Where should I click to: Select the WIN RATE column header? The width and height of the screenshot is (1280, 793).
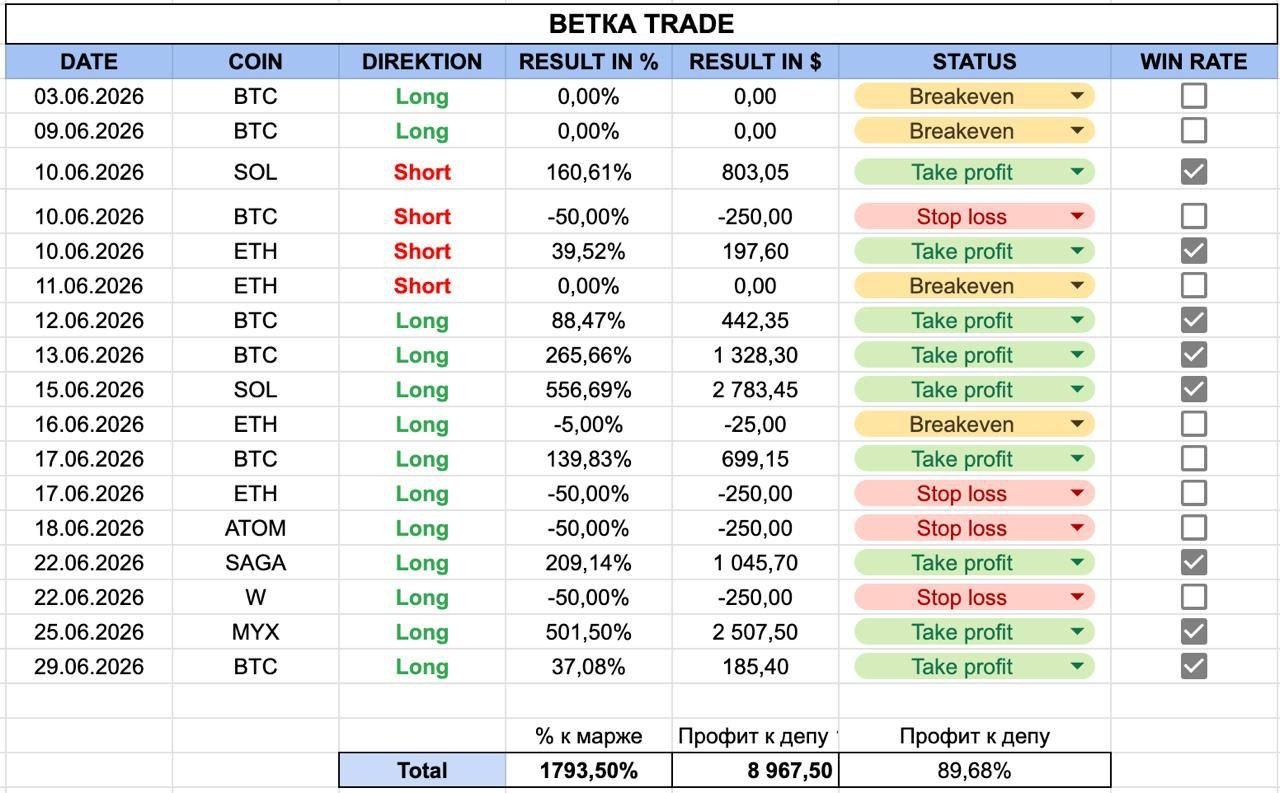(x=1193, y=62)
